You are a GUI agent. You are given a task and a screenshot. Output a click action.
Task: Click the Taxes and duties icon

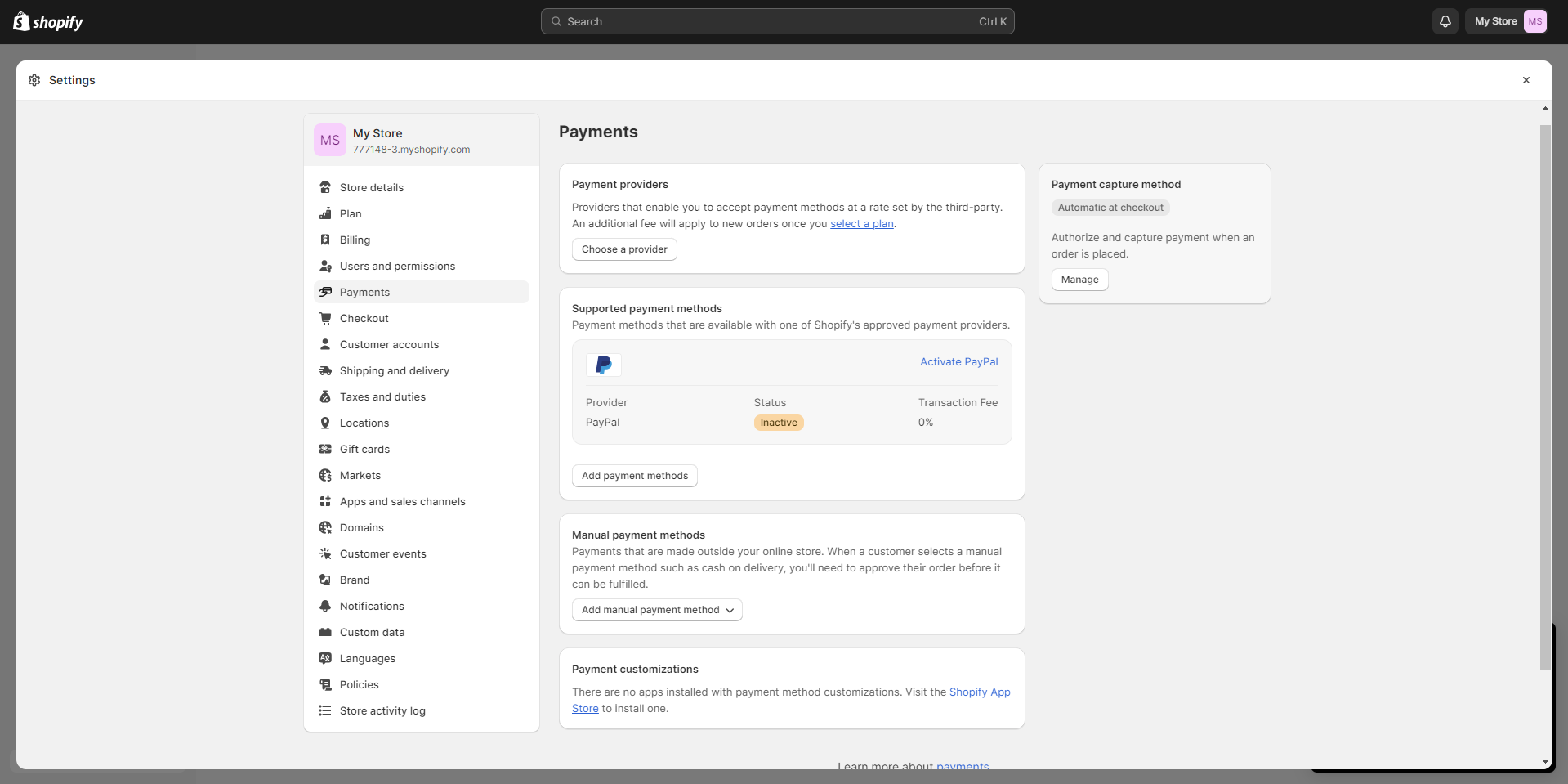click(325, 396)
